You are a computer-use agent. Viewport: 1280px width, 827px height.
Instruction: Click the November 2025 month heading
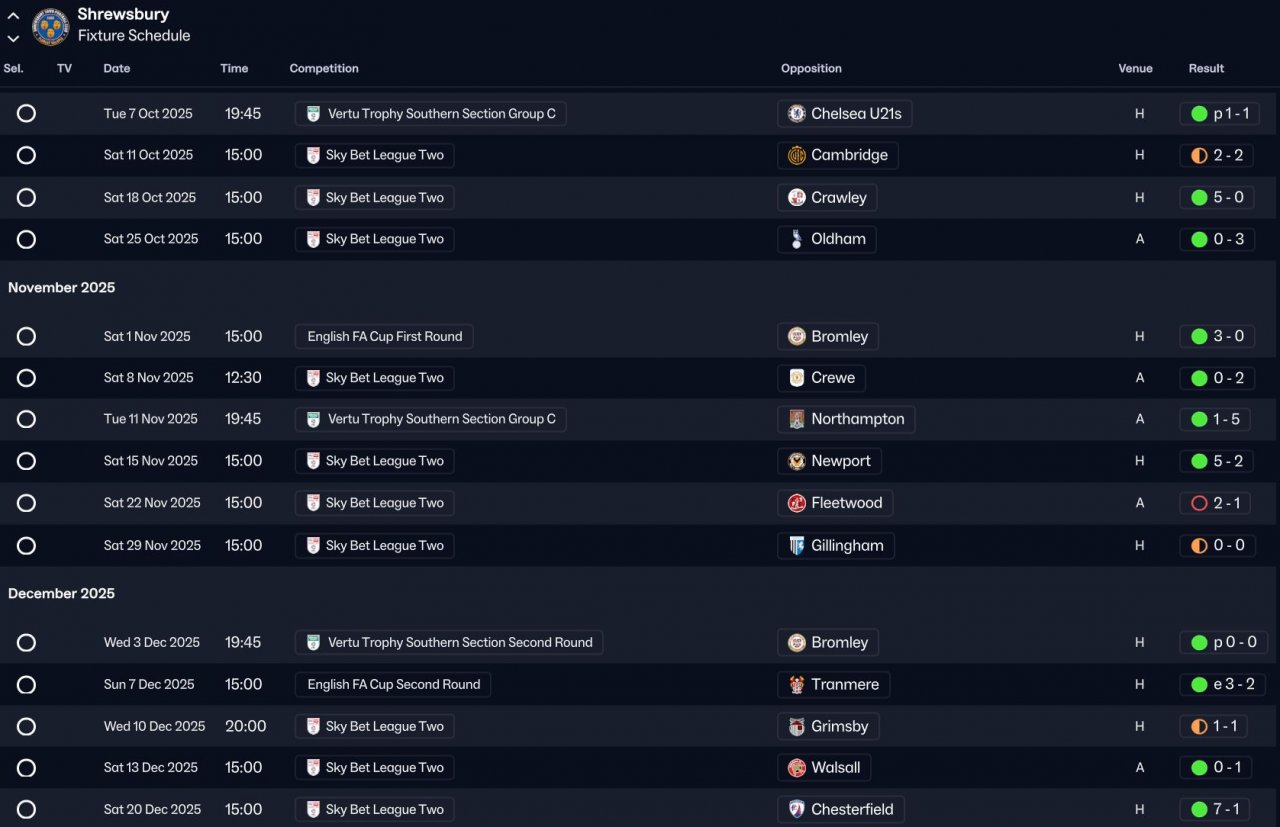62,288
